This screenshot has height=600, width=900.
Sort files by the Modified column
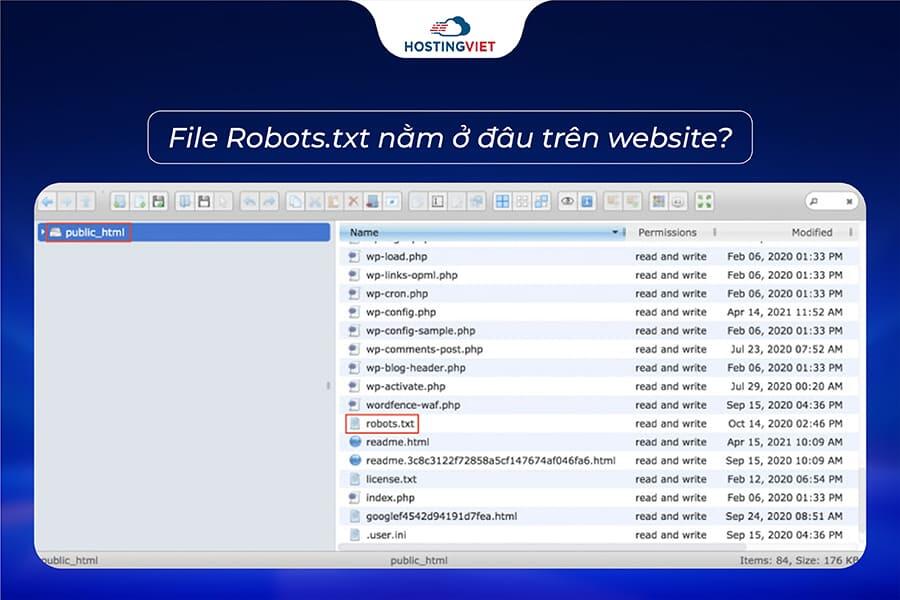point(813,232)
